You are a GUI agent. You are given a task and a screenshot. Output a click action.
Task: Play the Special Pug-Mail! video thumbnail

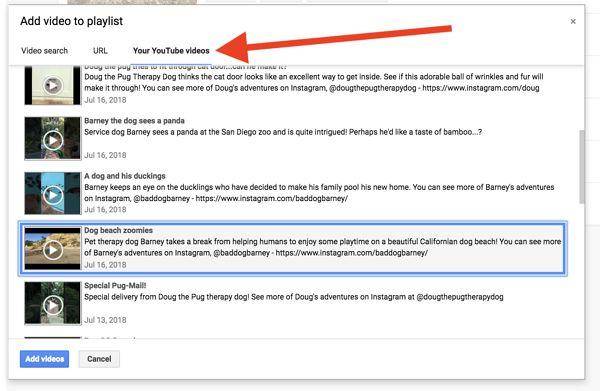pyautogui.click(x=53, y=303)
